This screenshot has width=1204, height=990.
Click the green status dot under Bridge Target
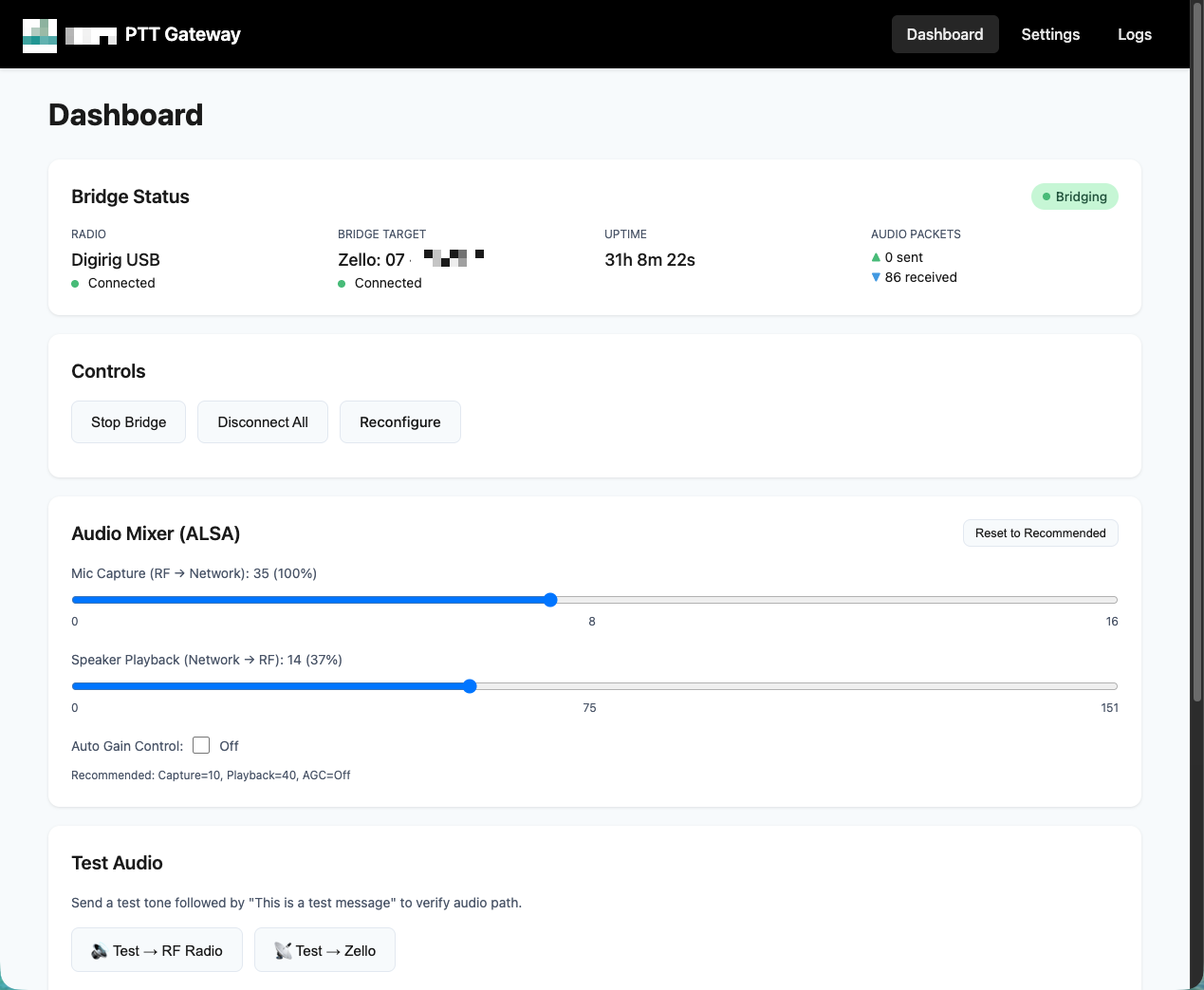(342, 283)
